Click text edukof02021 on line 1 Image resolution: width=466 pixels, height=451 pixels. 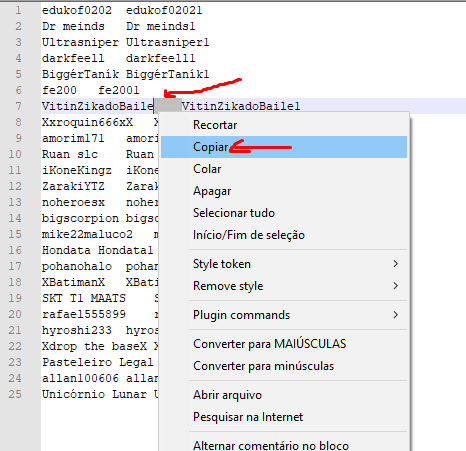point(164,10)
